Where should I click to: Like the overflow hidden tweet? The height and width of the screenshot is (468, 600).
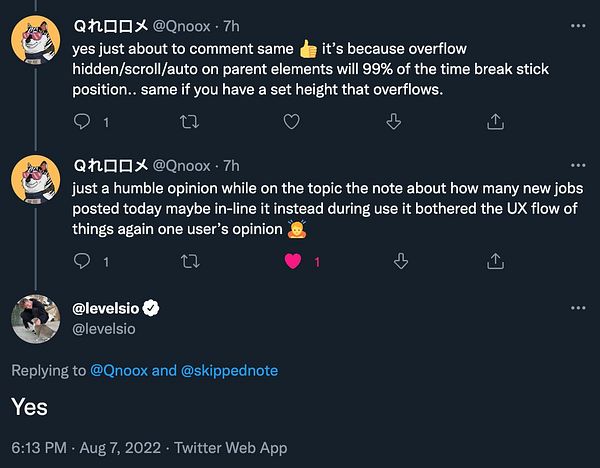(x=291, y=122)
